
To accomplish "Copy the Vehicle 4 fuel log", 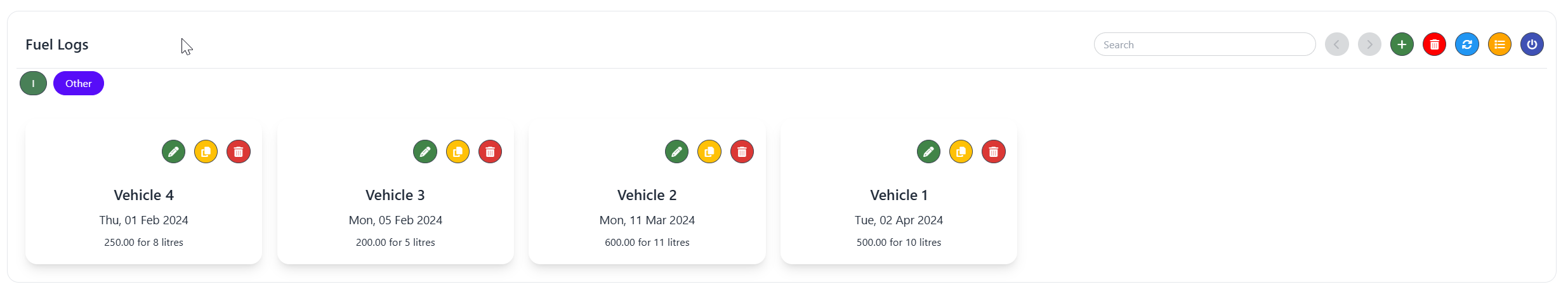I will (206, 152).
